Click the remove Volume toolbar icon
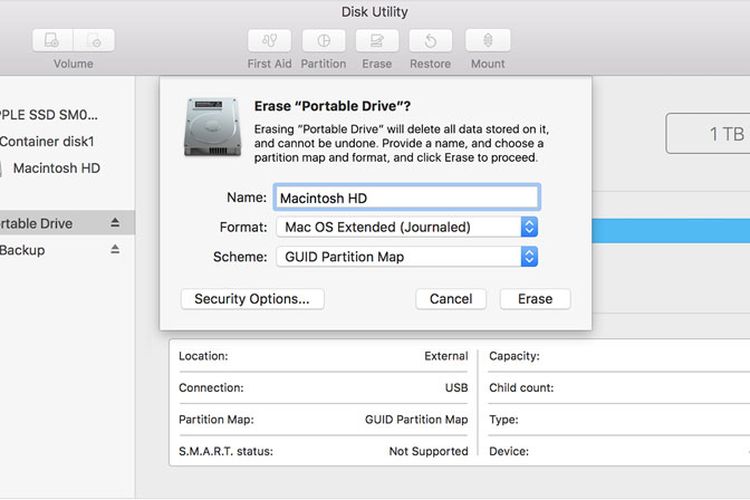 click(94, 40)
